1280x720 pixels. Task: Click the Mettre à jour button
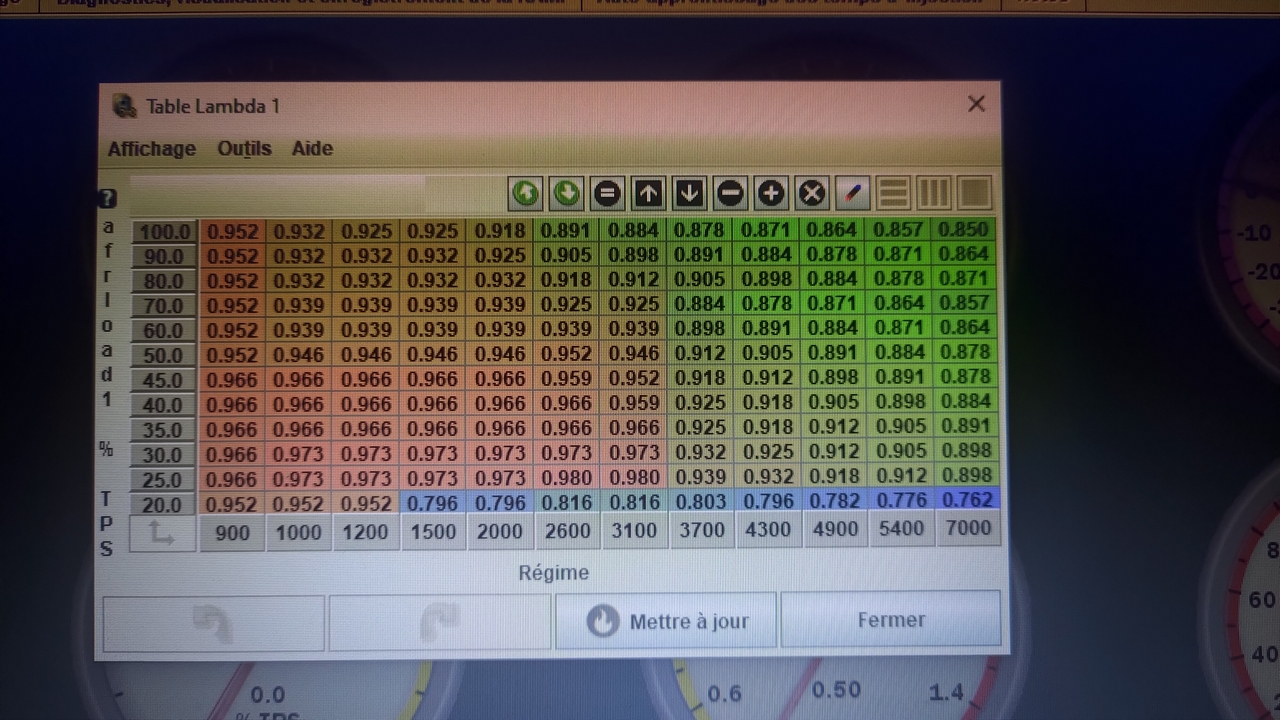pyautogui.click(x=666, y=621)
